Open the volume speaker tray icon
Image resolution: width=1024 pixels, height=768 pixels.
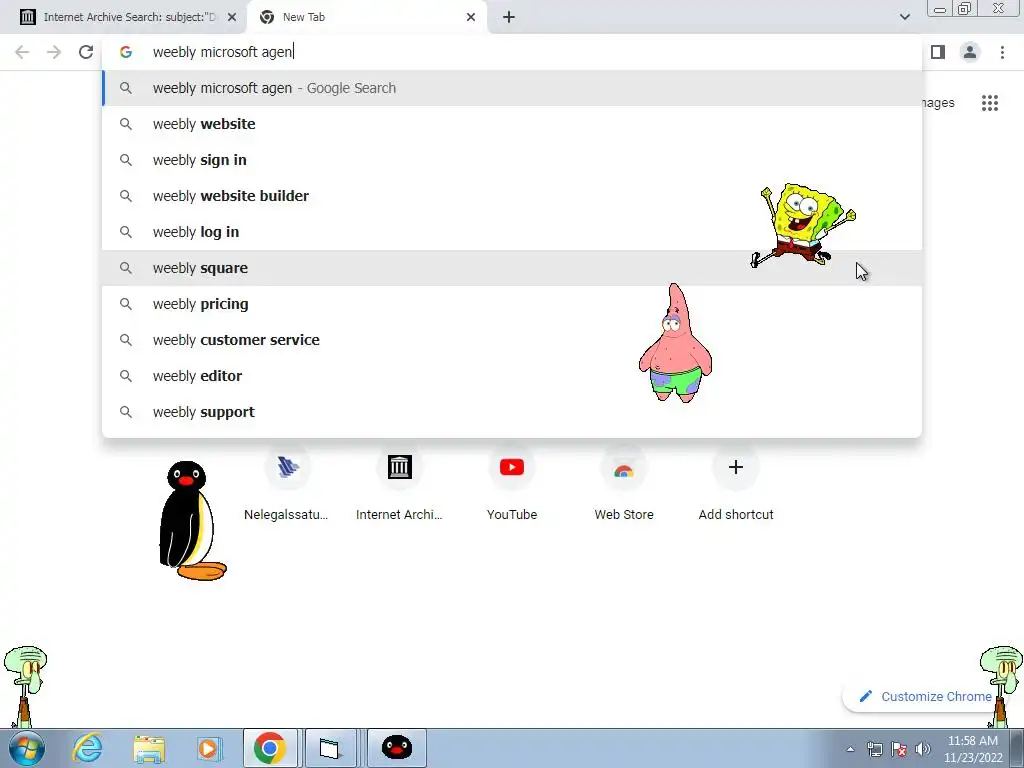(x=923, y=749)
